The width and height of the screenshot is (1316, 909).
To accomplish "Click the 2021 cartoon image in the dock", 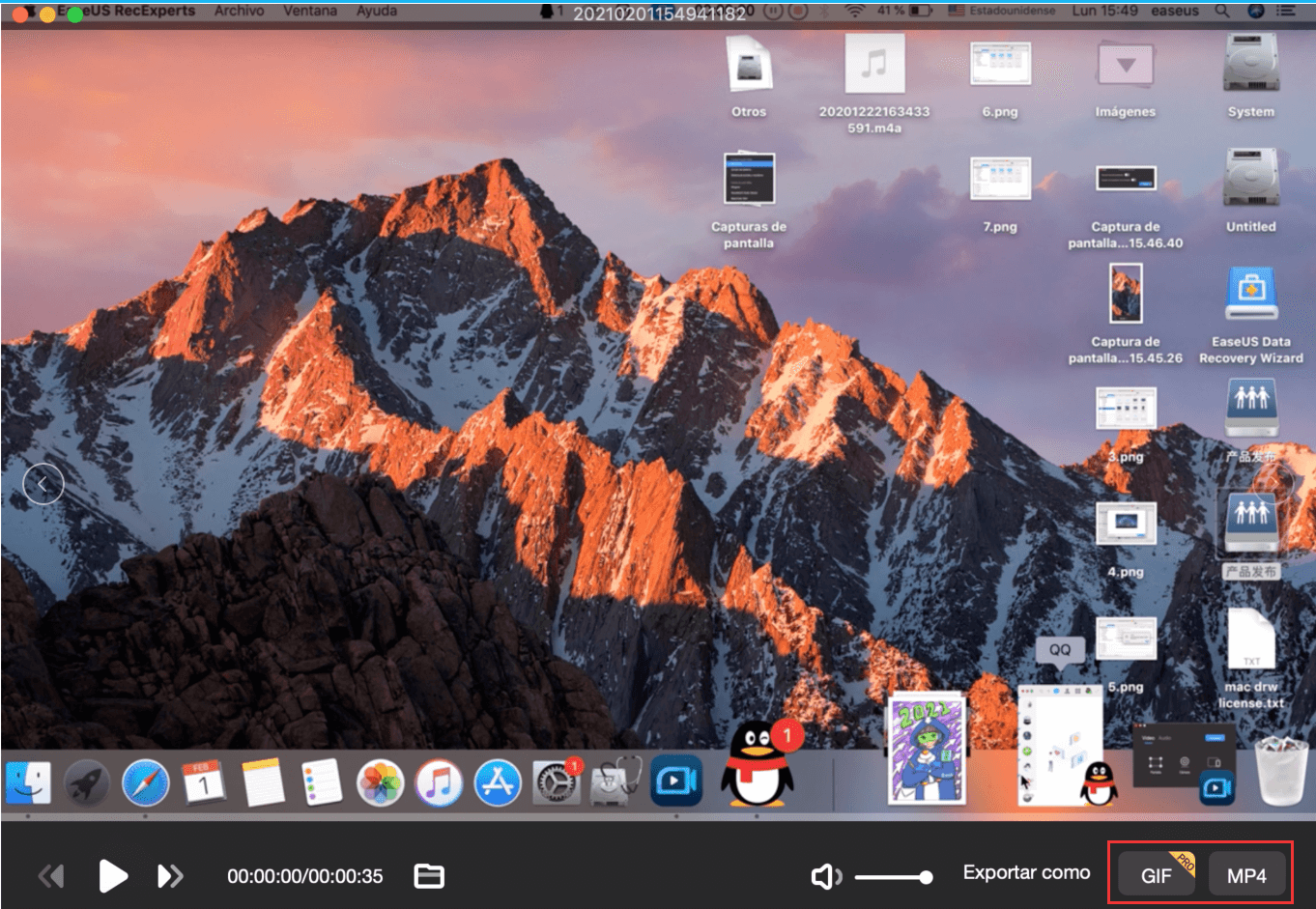I will [x=927, y=750].
